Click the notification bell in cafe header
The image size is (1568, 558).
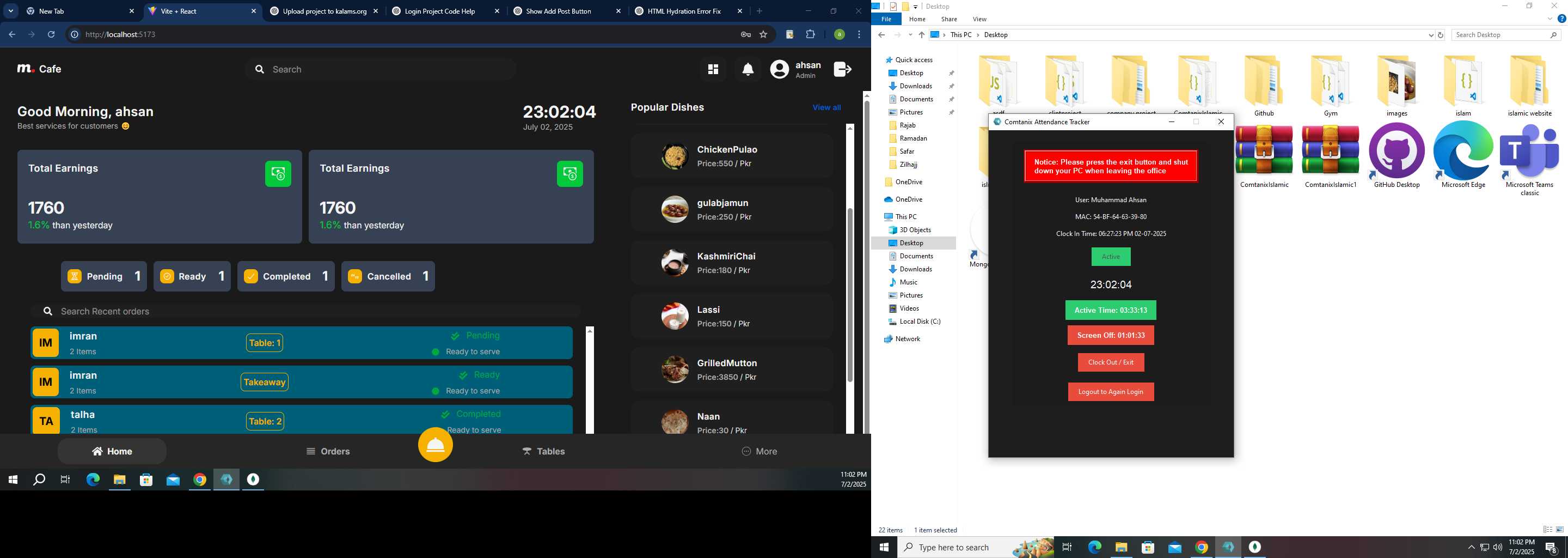(748, 69)
